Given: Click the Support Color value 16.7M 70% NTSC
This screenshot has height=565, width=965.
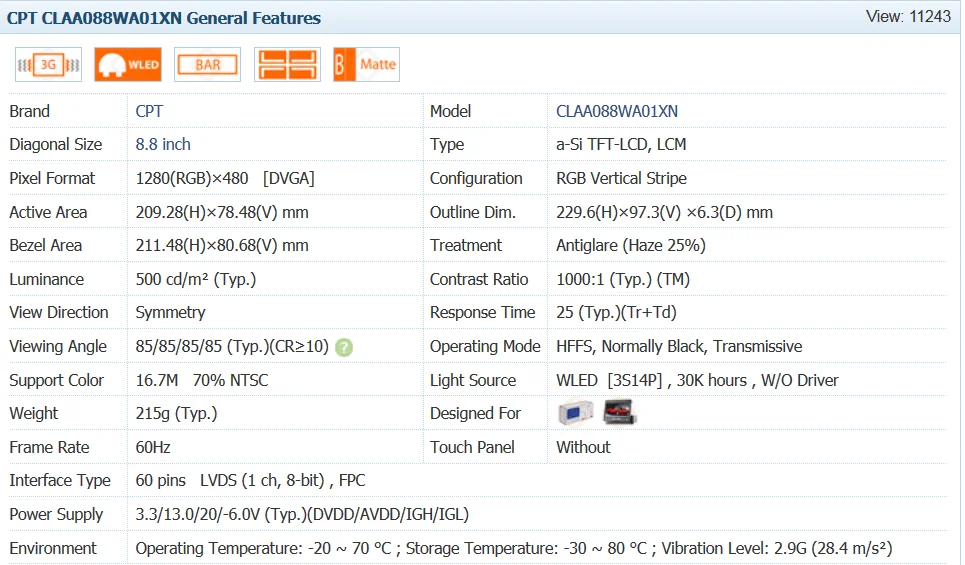Looking at the screenshot, I should pyautogui.click(x=202, y=380).
